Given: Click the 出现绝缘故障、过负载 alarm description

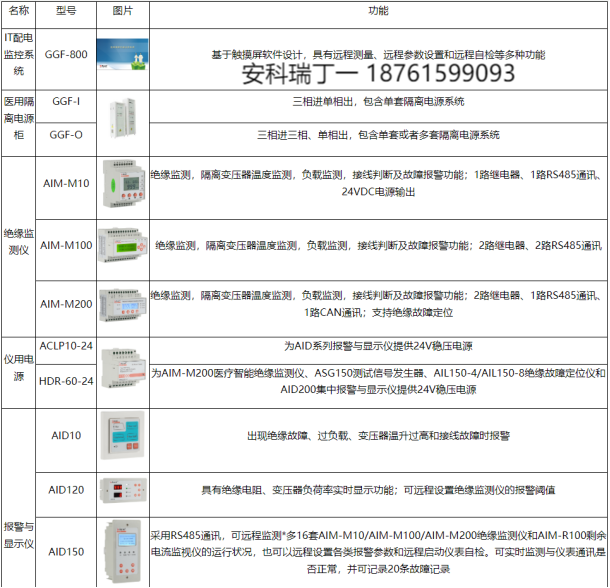Looking at the screenshot, I should point(379,435).
